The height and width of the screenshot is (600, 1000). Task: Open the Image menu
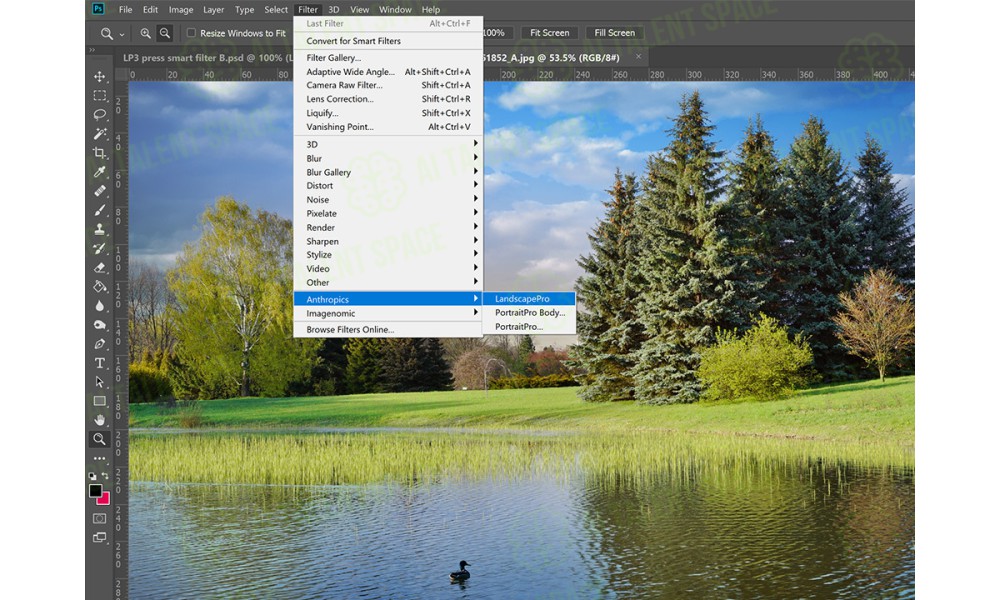[x=181, y=10]
